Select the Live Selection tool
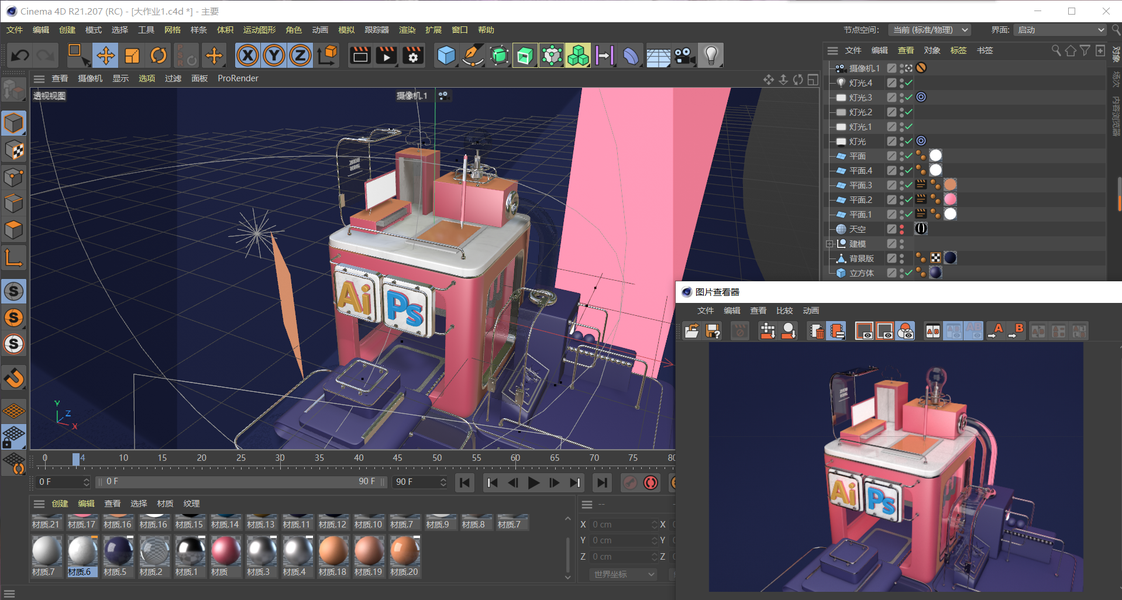 tap(77, 55)
